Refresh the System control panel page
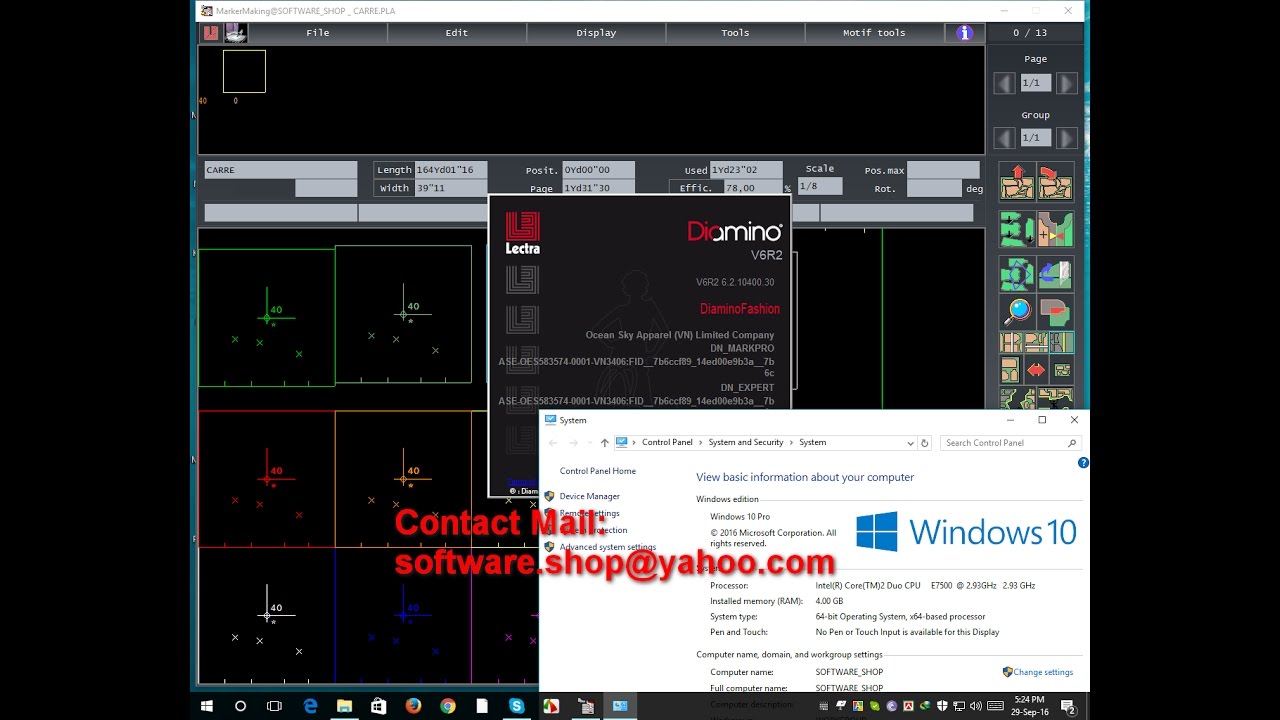 click(x=924, y=443)
